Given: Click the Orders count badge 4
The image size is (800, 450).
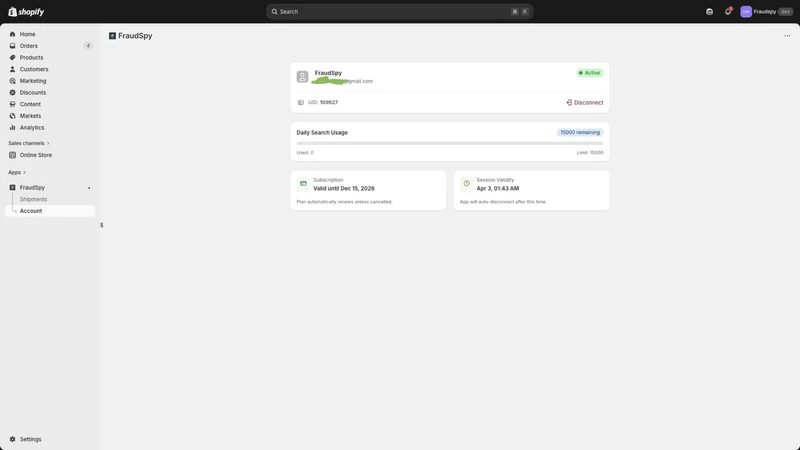Looking at the screenshot, I should (88, 46).
